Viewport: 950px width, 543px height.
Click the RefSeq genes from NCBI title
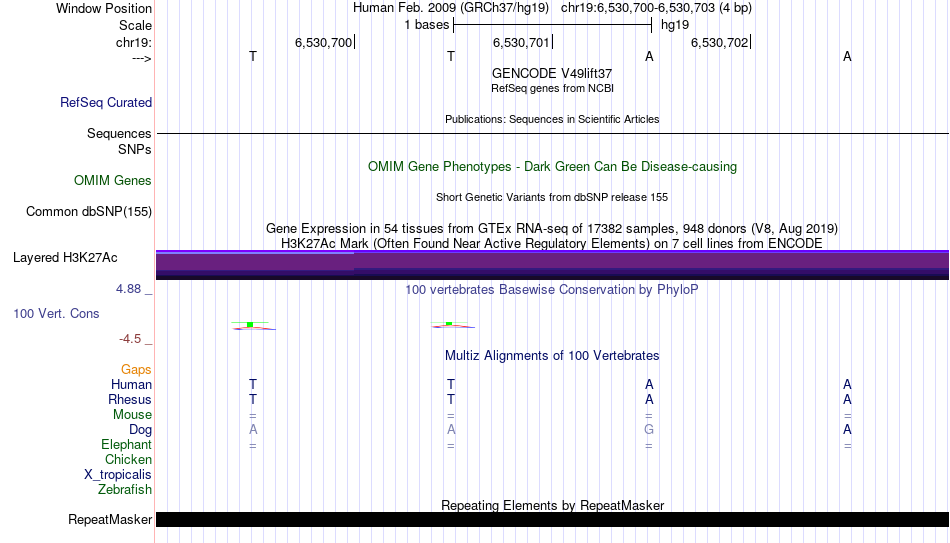tap(552, 88)
